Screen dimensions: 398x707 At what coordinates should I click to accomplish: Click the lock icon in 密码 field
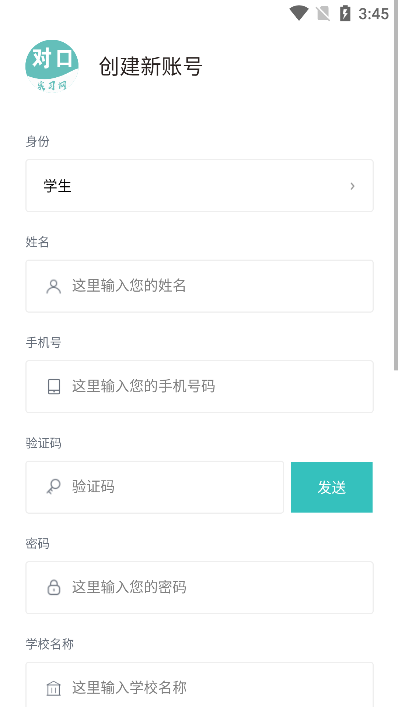tap(54, 587)
